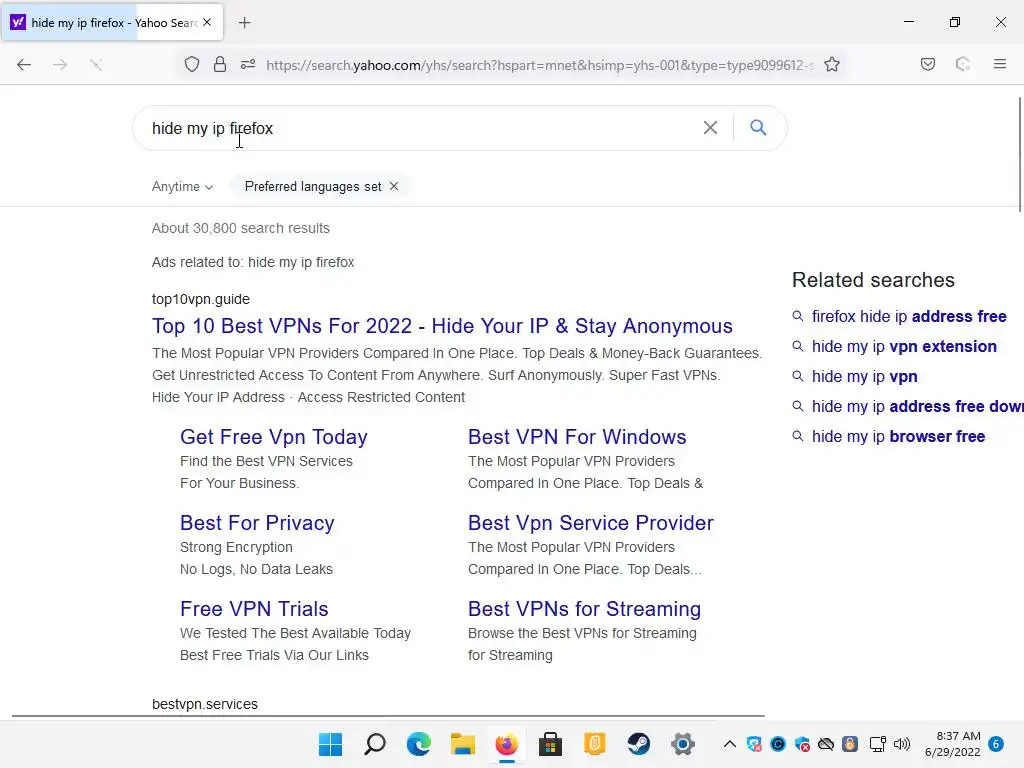This screenshot has height=768, width=1024.
Task: Search hide my ip vpn extension
Action: pyautogui.click(x=904, y=347)
